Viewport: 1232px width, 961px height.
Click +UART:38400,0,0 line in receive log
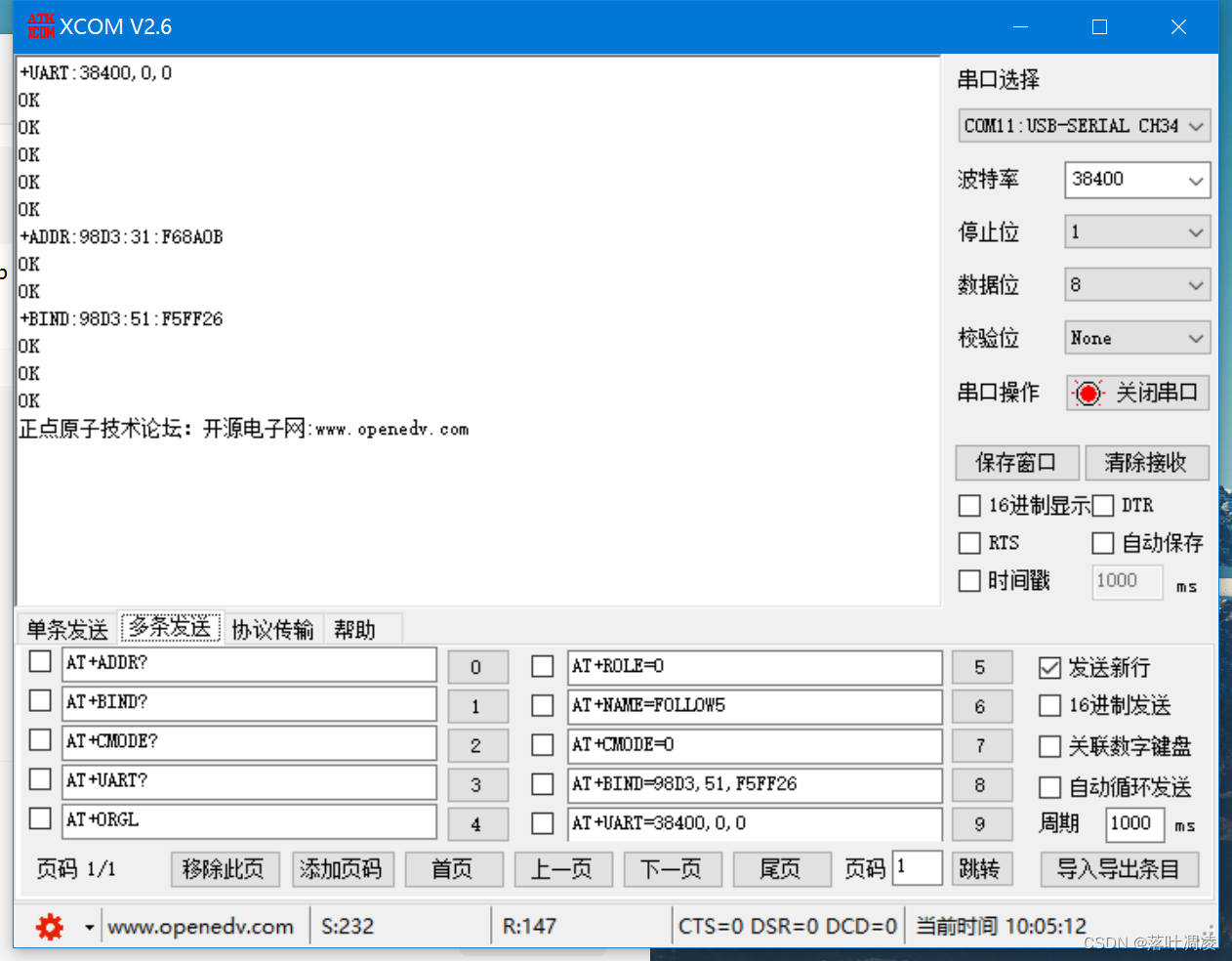[96, 73]
